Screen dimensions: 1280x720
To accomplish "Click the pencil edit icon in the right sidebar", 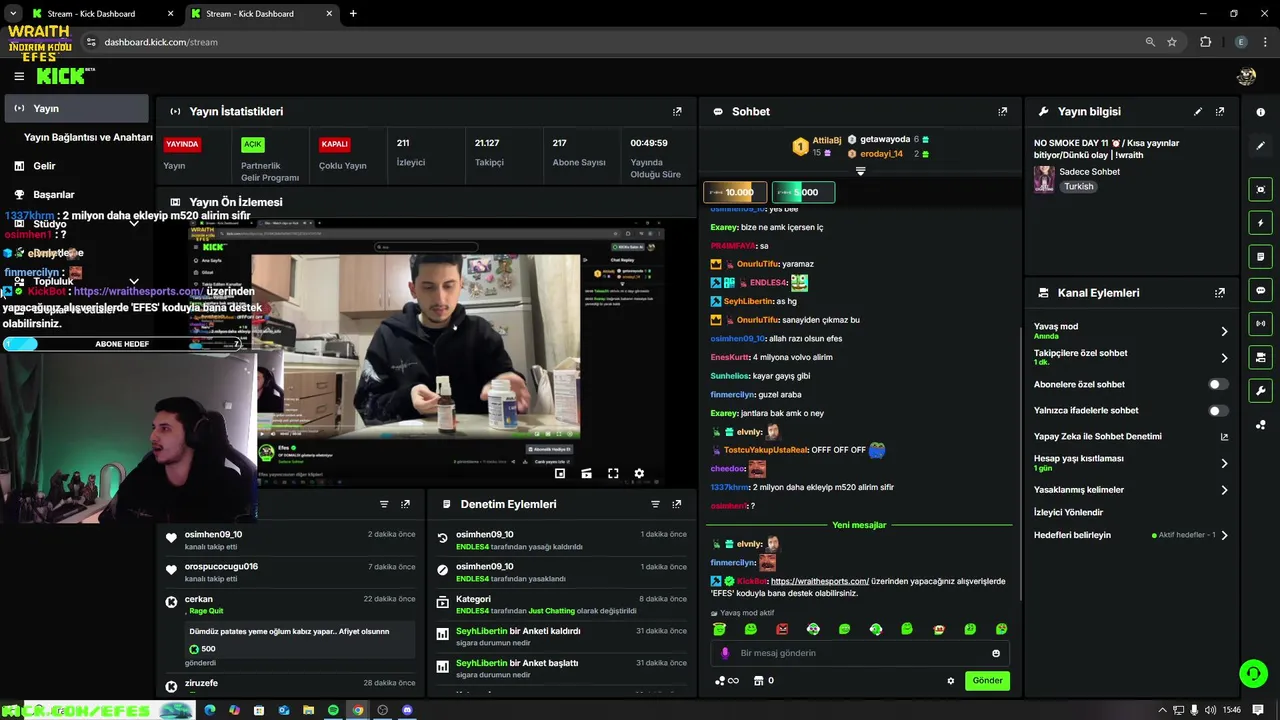I will 1260,146.
